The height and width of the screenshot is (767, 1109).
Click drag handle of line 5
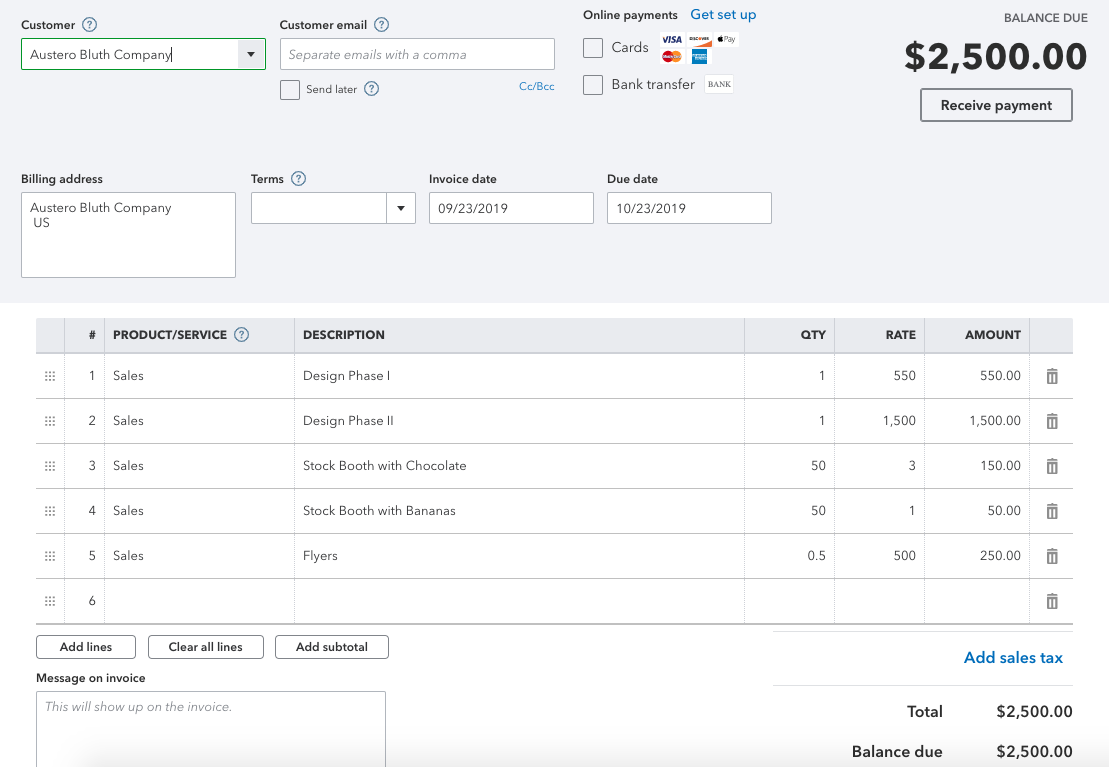tap(50, 556)
